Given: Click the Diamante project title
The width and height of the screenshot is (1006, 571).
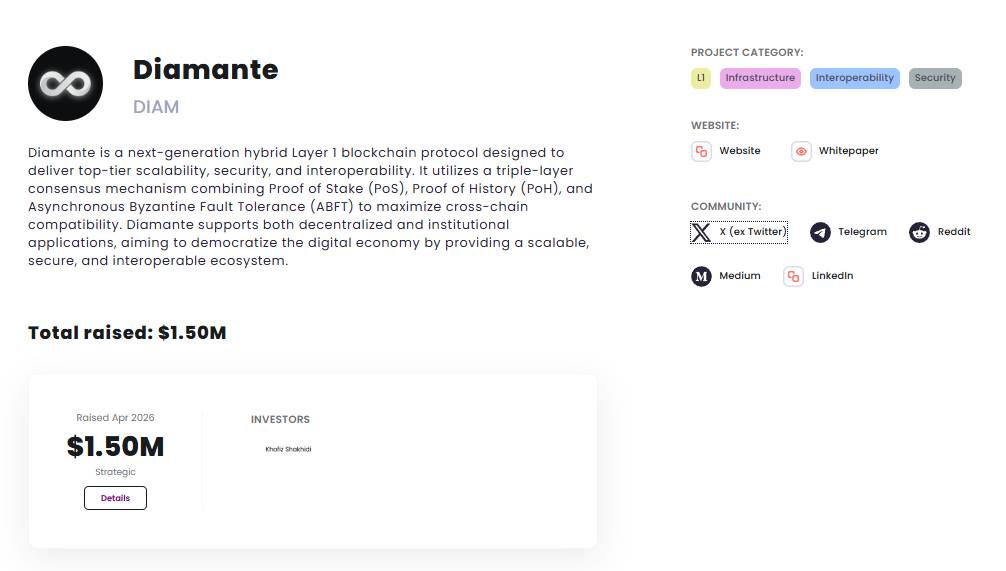Looking at the screenshot, I should point(205,70).
